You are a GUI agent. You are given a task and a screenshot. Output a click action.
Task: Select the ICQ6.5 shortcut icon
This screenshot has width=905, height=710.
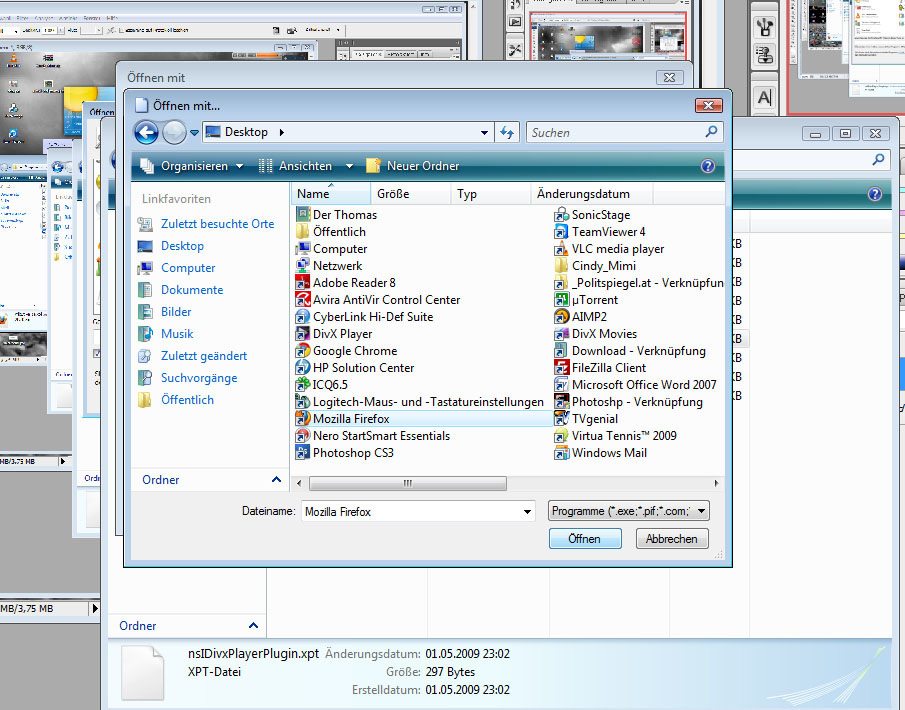[x=302, y=384]
